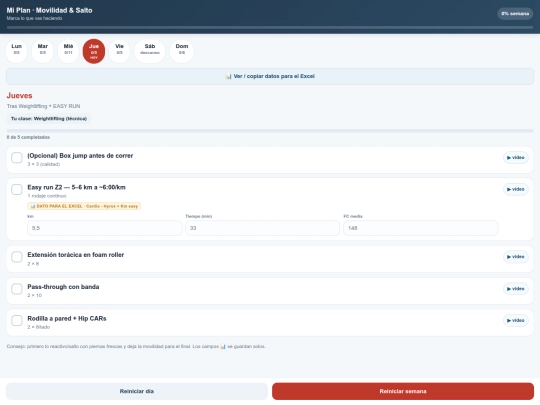
Task: Mark Easy run Z2 as completed
Action: click(x=17, y=189)
